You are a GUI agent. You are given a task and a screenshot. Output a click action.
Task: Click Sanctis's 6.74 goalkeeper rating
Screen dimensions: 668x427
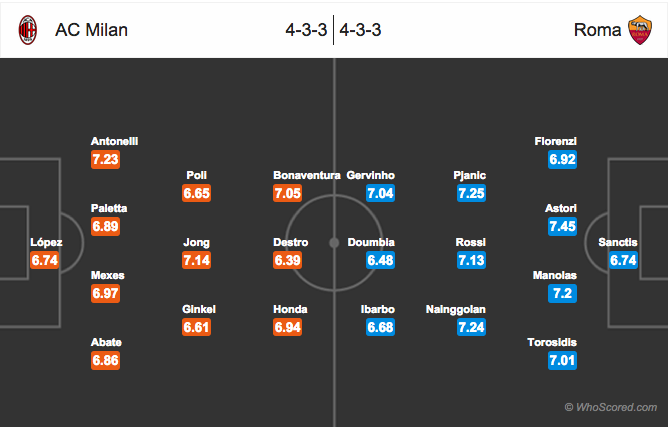pos(623,260)
